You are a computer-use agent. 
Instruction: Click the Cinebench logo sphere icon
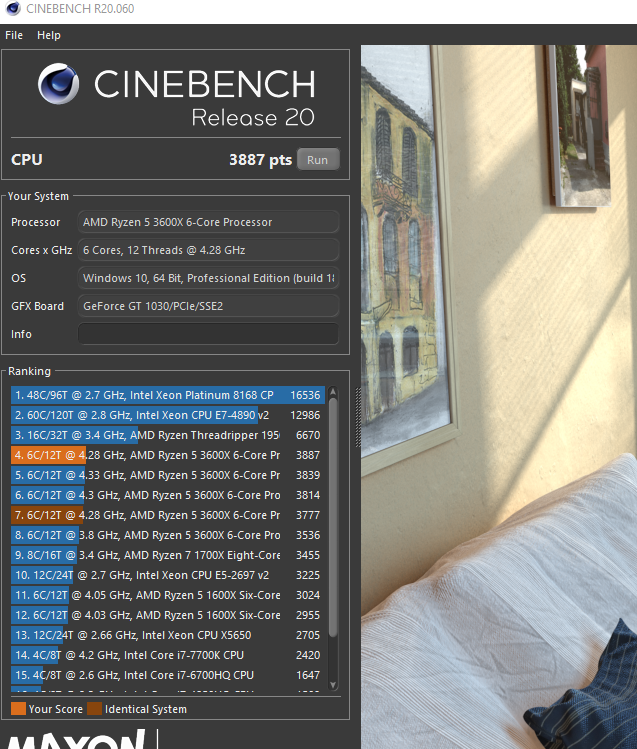pos(59,84)
